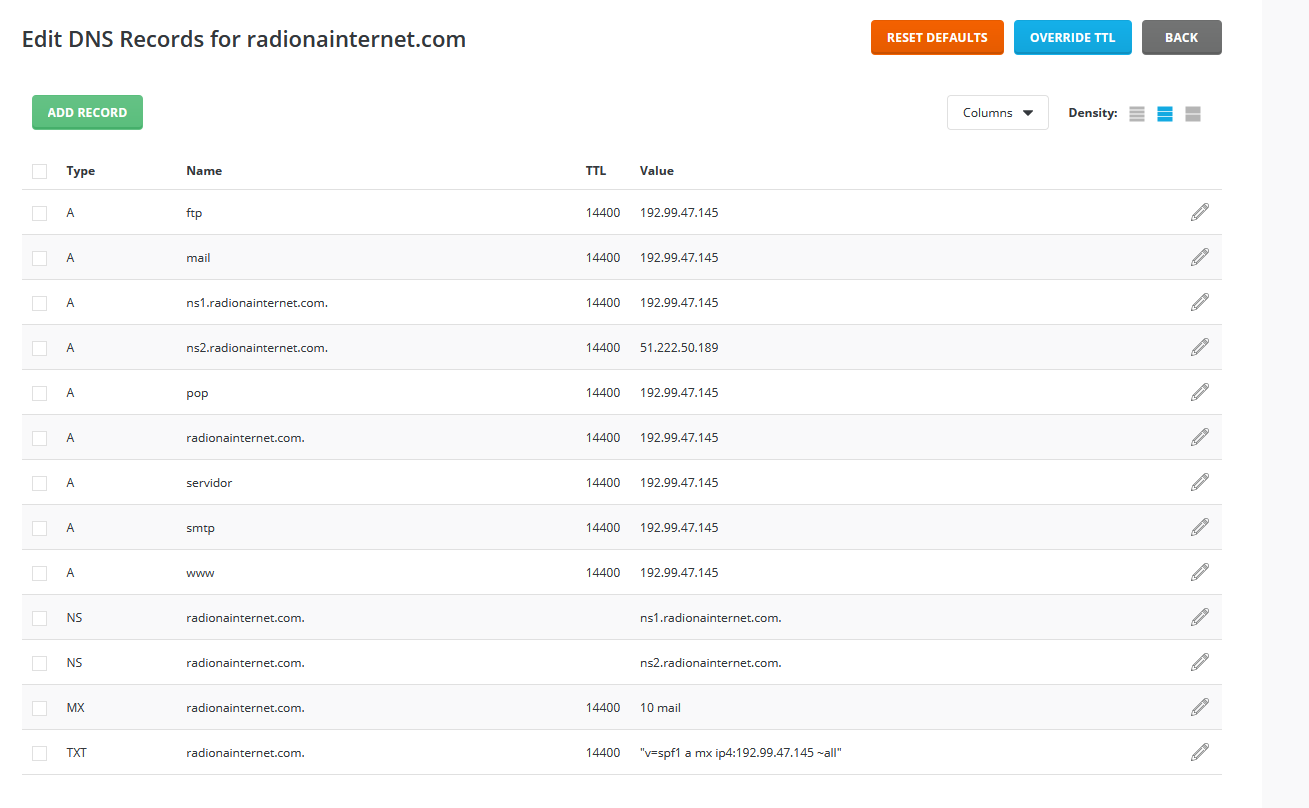The height and width of the screenshot is (808, 1309).
Task: Sort by Type column header
Action: (x=81, y=171)
